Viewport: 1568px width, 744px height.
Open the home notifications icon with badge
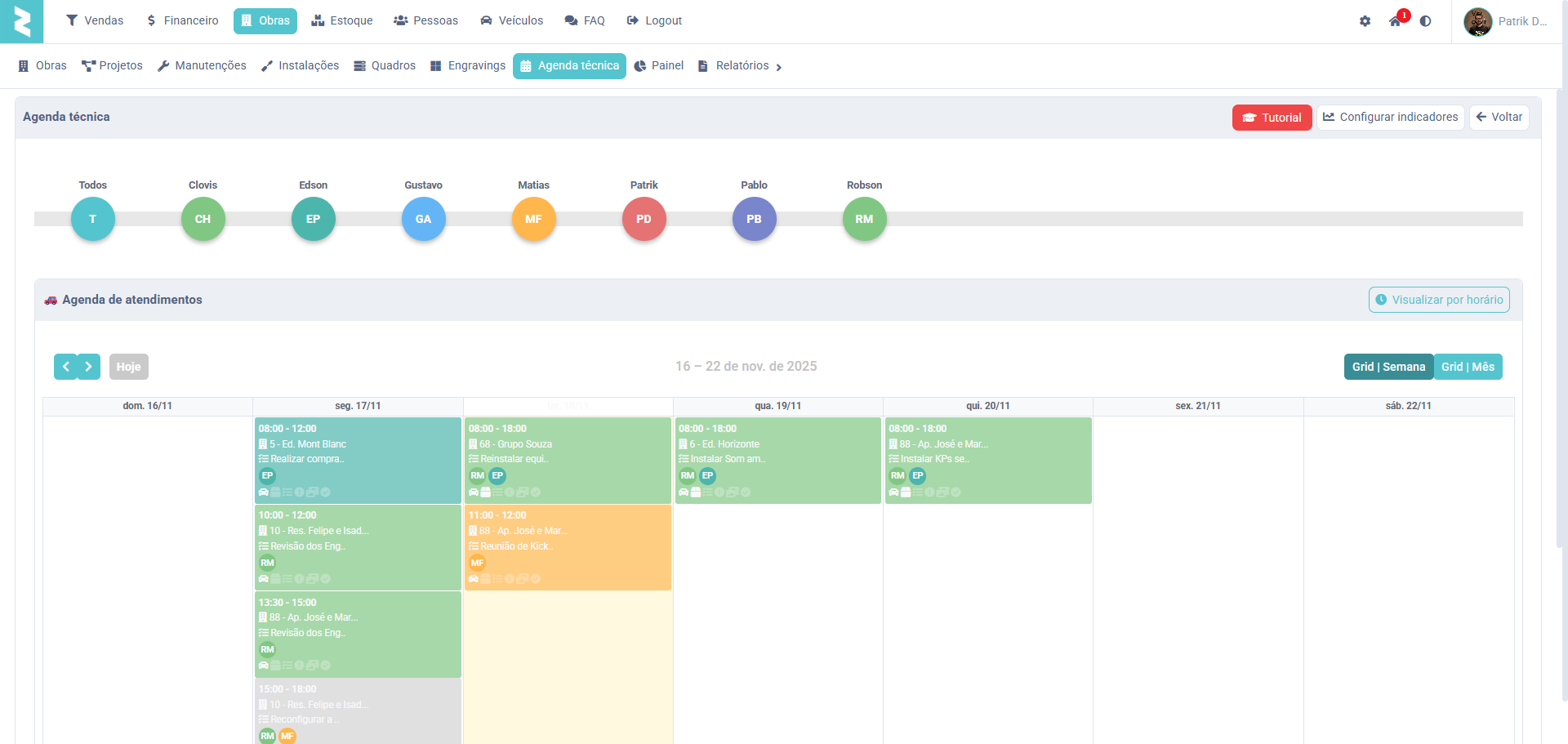pos(1396,21)
